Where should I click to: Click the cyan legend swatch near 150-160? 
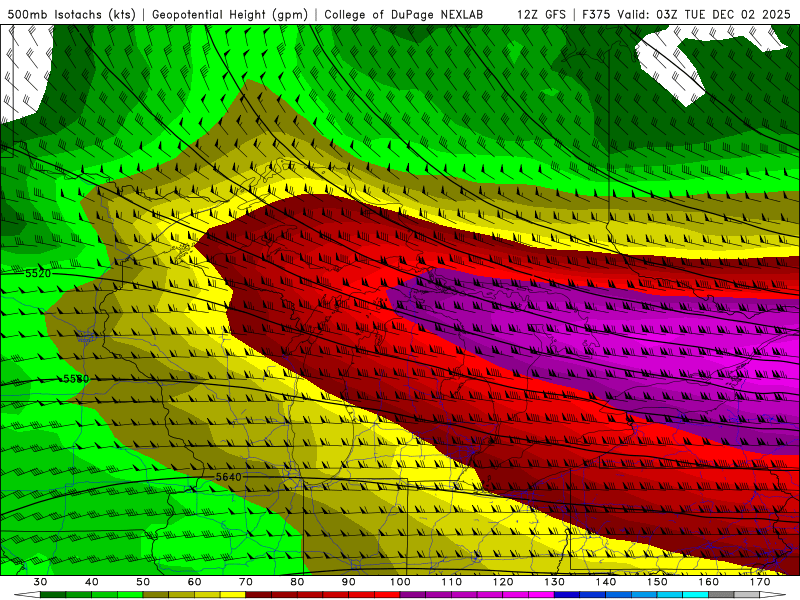[696, 595]
